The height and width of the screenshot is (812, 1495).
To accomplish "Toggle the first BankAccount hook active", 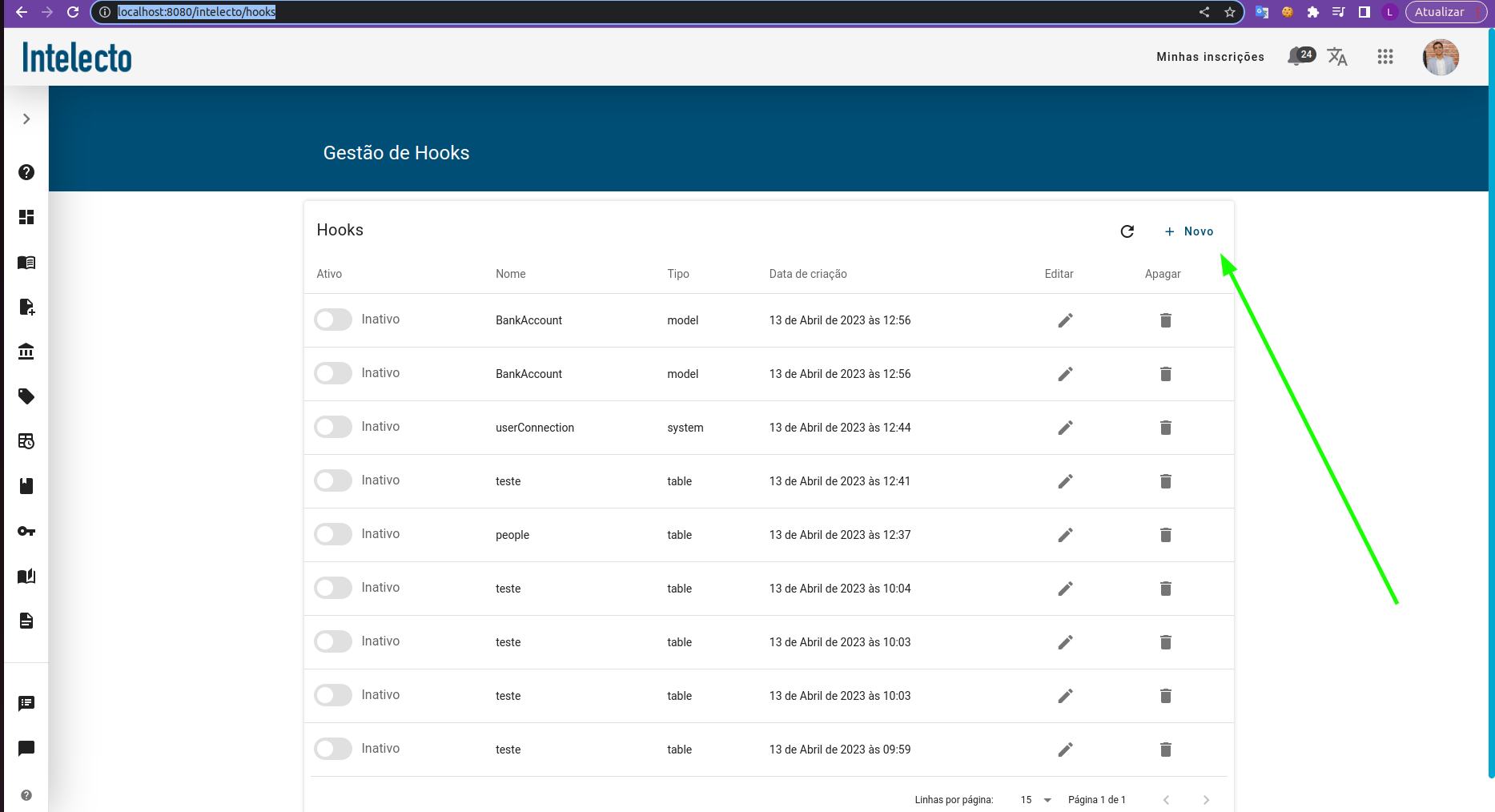I will click(333, 320).
